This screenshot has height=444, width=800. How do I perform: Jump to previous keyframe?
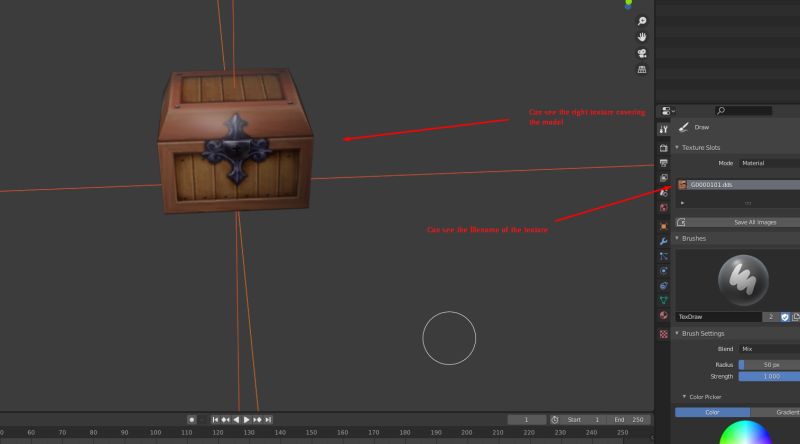[x=226, y=420]
